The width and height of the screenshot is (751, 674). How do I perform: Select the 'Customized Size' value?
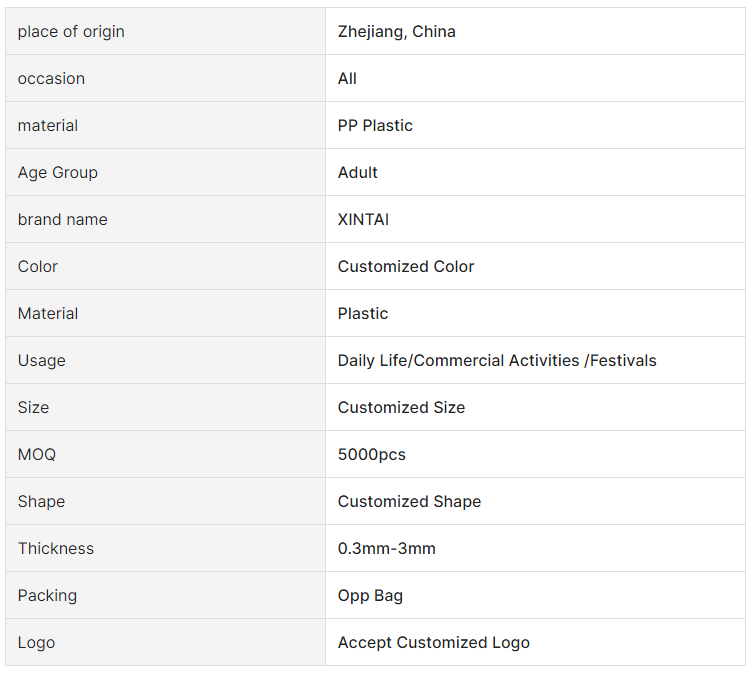point(401,407)
